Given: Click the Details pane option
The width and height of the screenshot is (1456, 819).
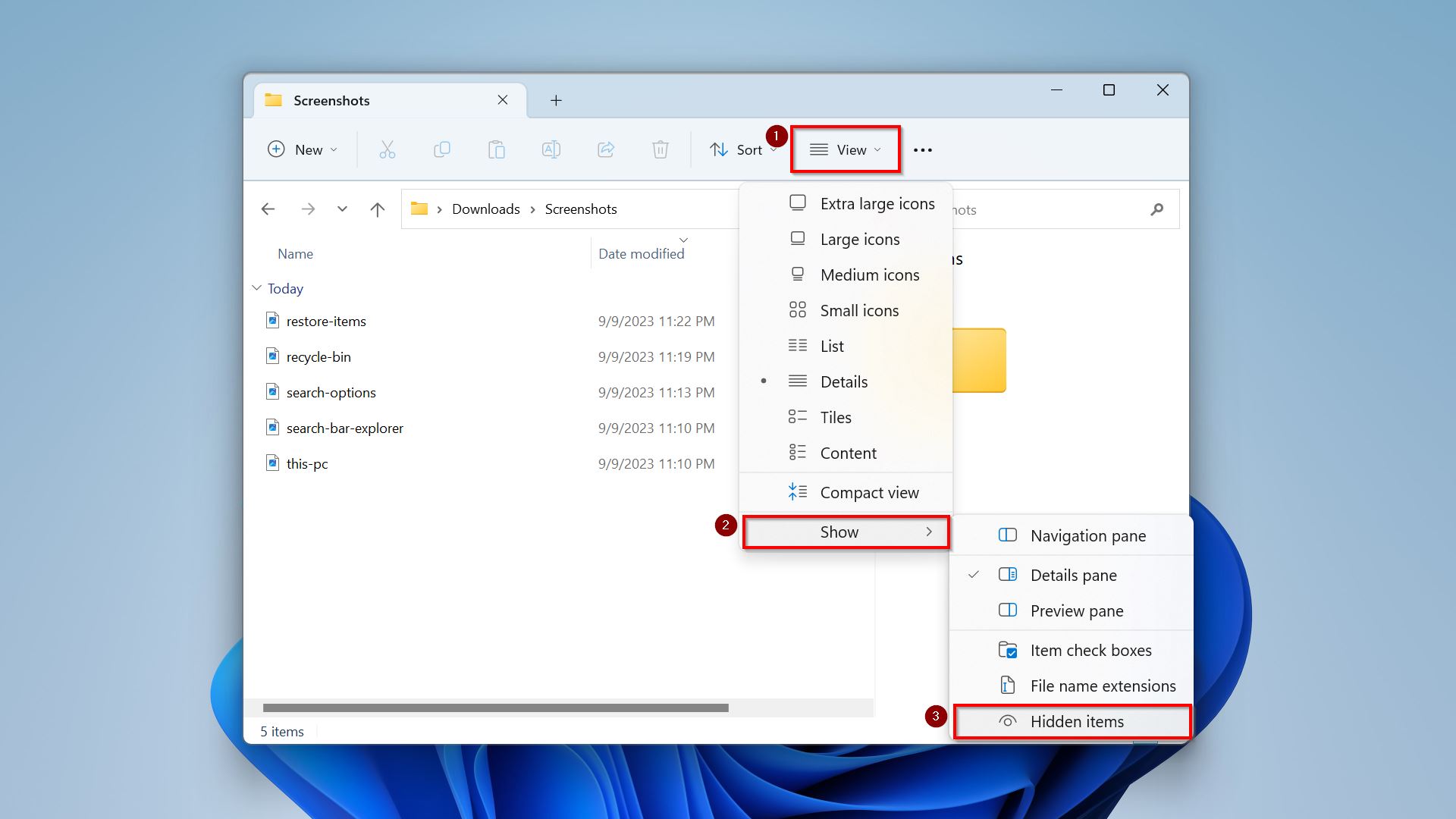Looking at the screenshot, I should [x=1074, y=575].
